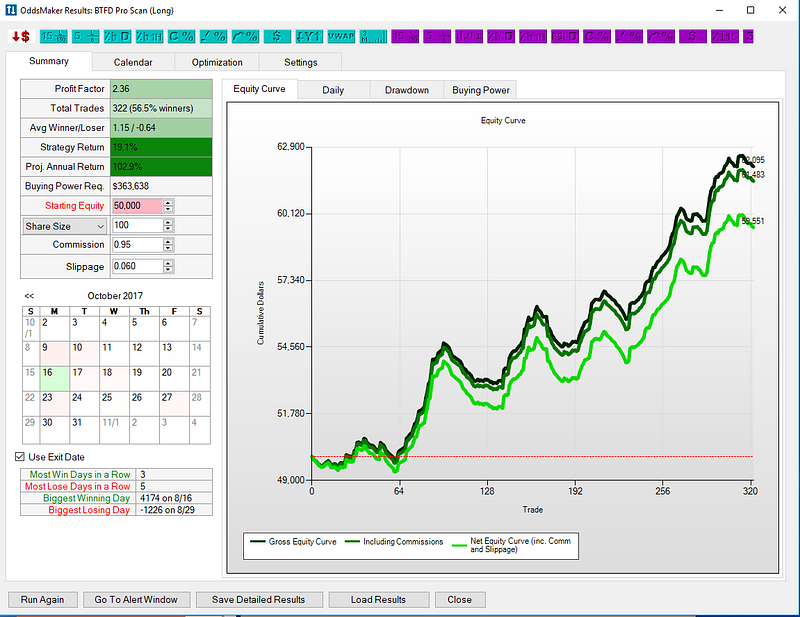Click the teal curved-line percent filter icon
This screenshot has width=800, height=617.
click(245, 37)
